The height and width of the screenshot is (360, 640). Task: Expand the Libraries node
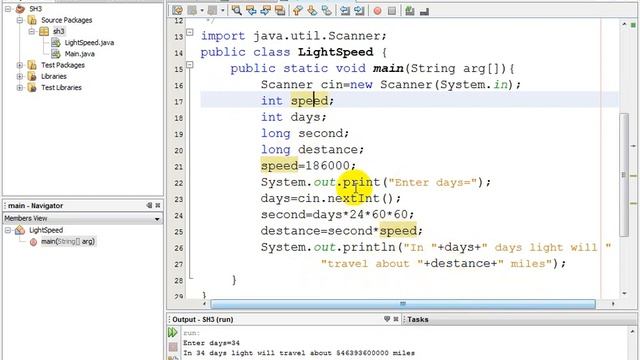(x=20, y=76)
